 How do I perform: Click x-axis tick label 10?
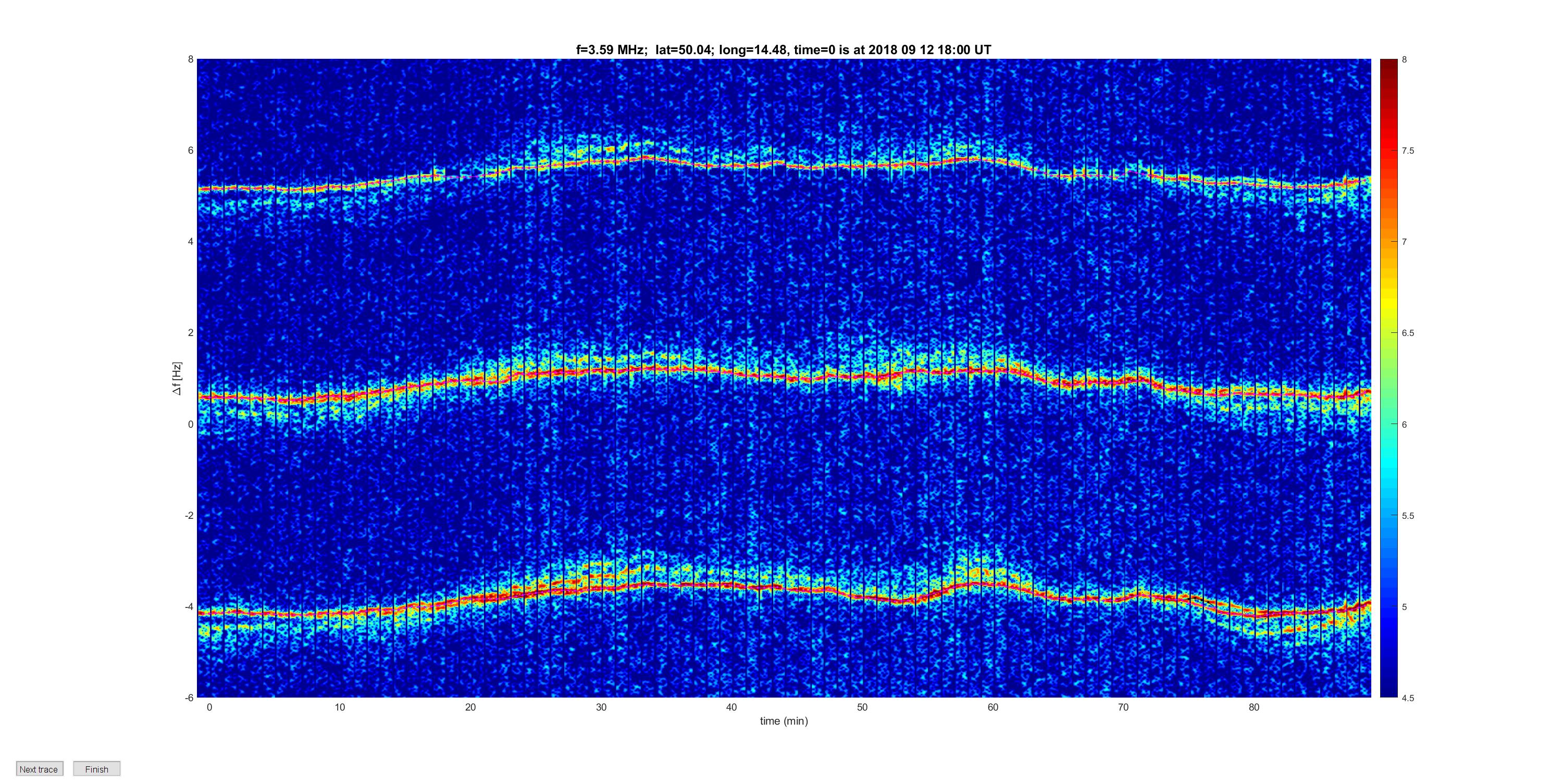[x=340, y=707]
